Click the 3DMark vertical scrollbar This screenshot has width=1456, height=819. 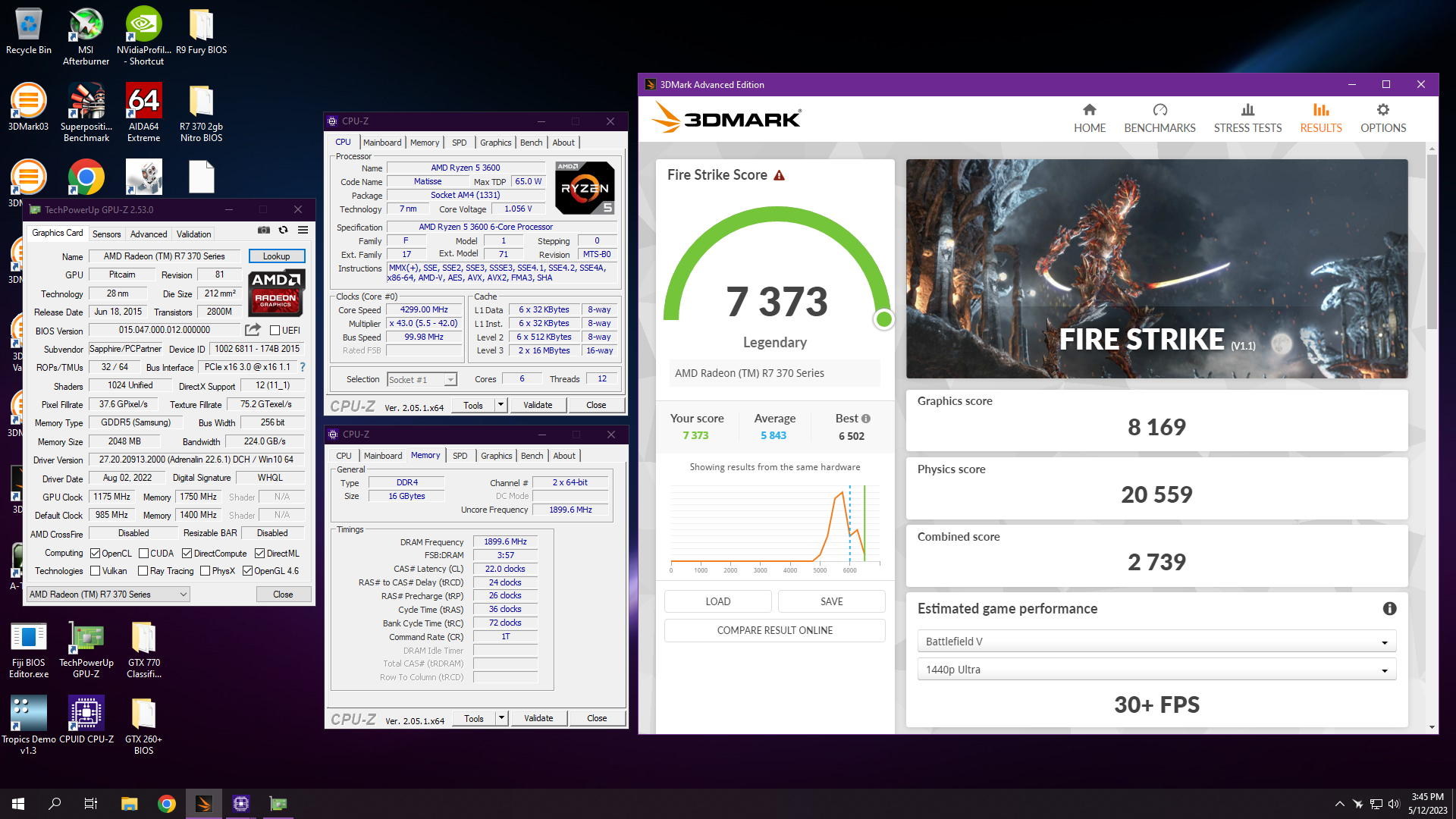point(1432,243)
